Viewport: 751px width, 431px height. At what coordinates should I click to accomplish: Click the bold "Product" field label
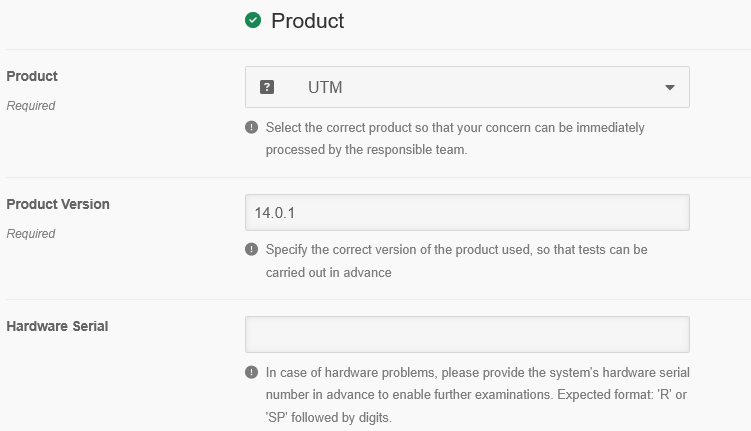coord(32,76)
